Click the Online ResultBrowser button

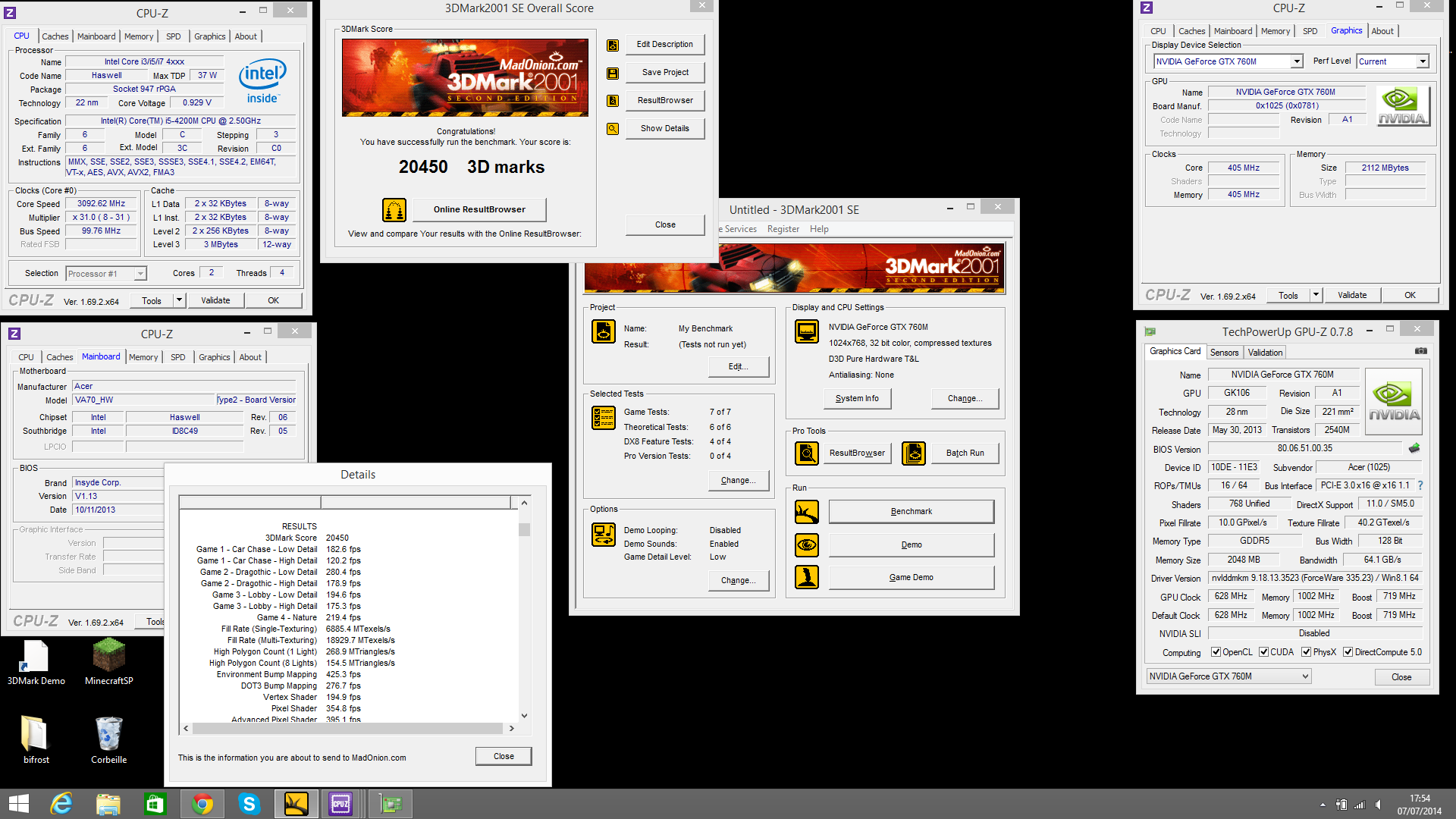(479, 209)
